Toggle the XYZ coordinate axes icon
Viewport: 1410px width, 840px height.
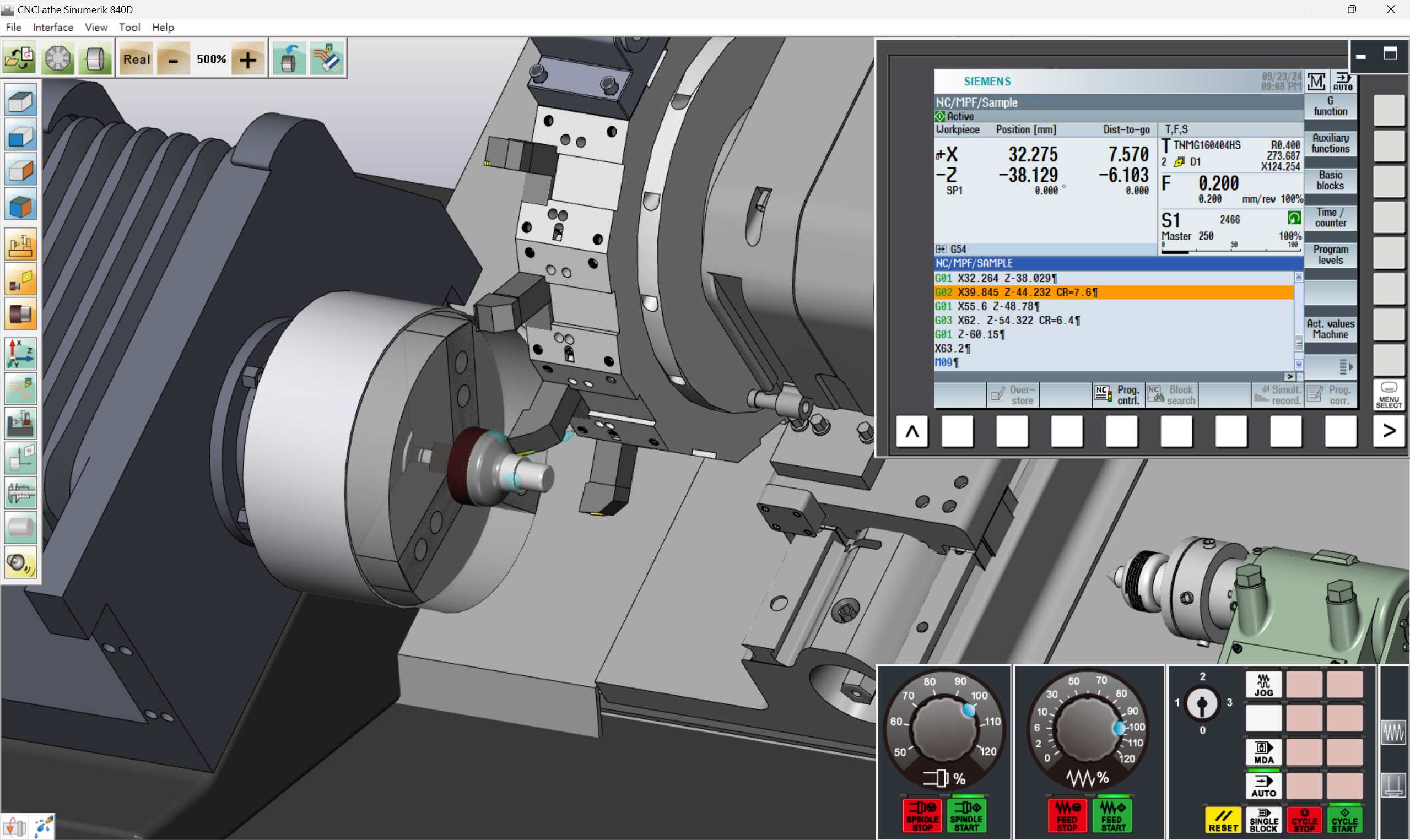coord(20,354)
